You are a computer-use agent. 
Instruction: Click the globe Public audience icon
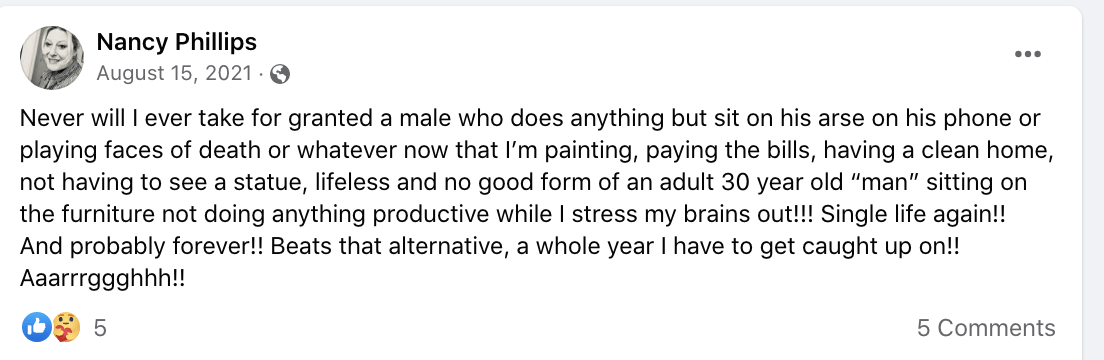280,74
